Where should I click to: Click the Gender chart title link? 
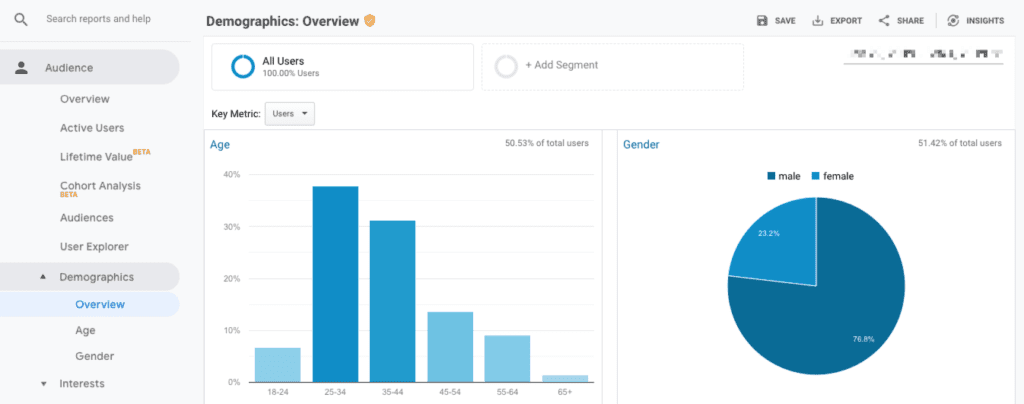[641, 145]
